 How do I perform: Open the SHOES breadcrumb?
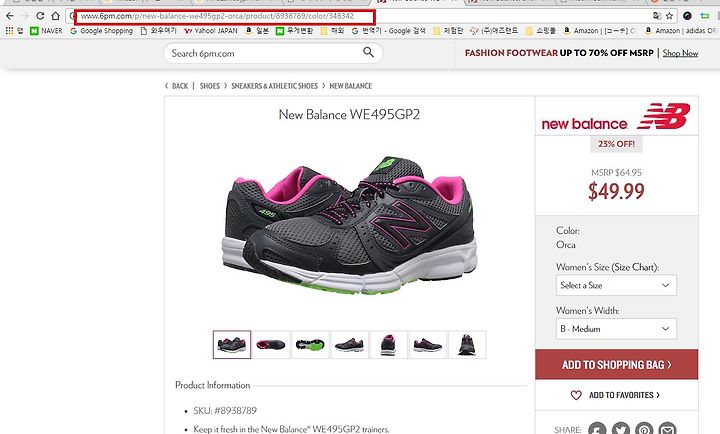coord(210,86)
